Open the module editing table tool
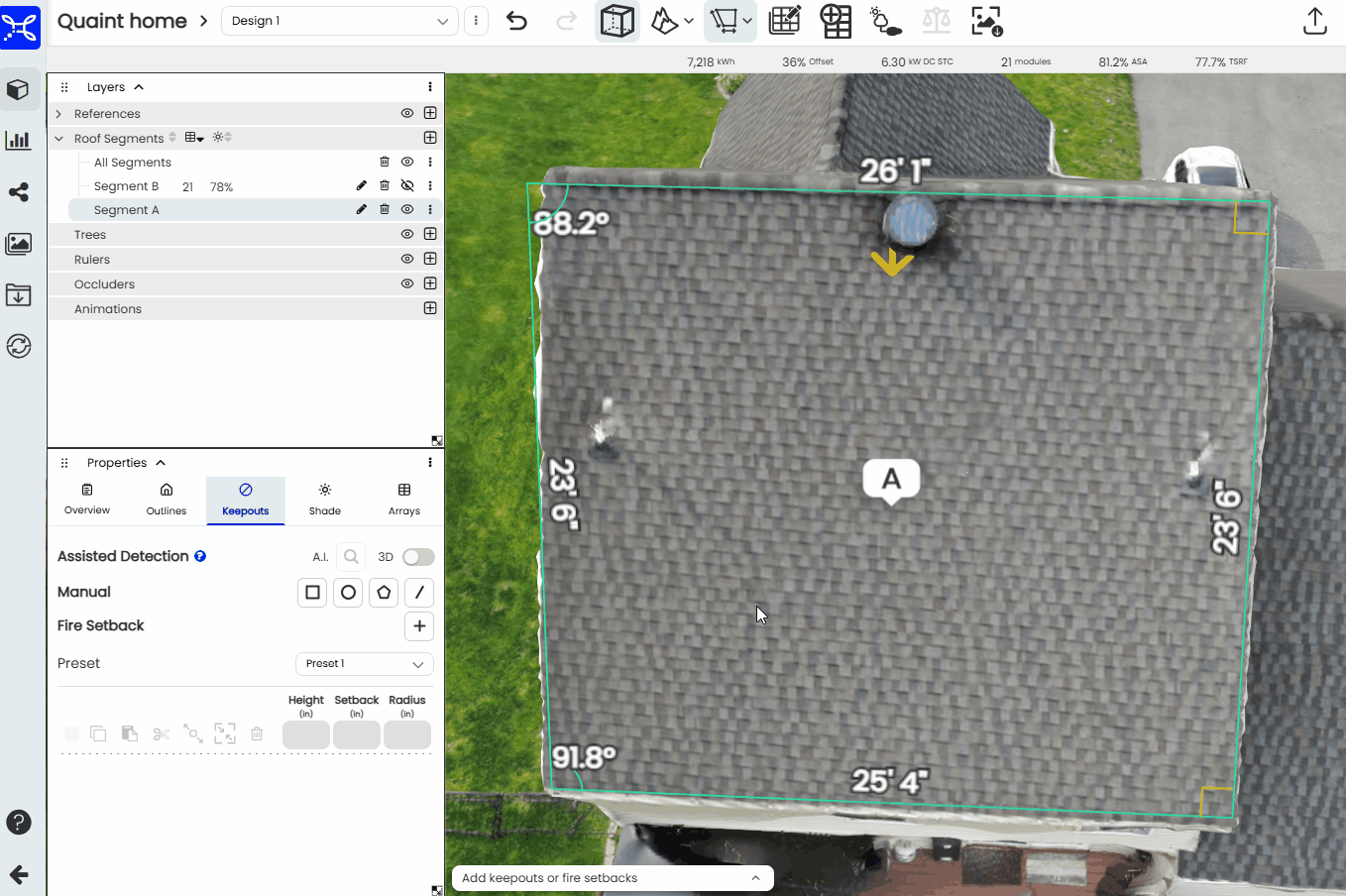 [784, 21]
